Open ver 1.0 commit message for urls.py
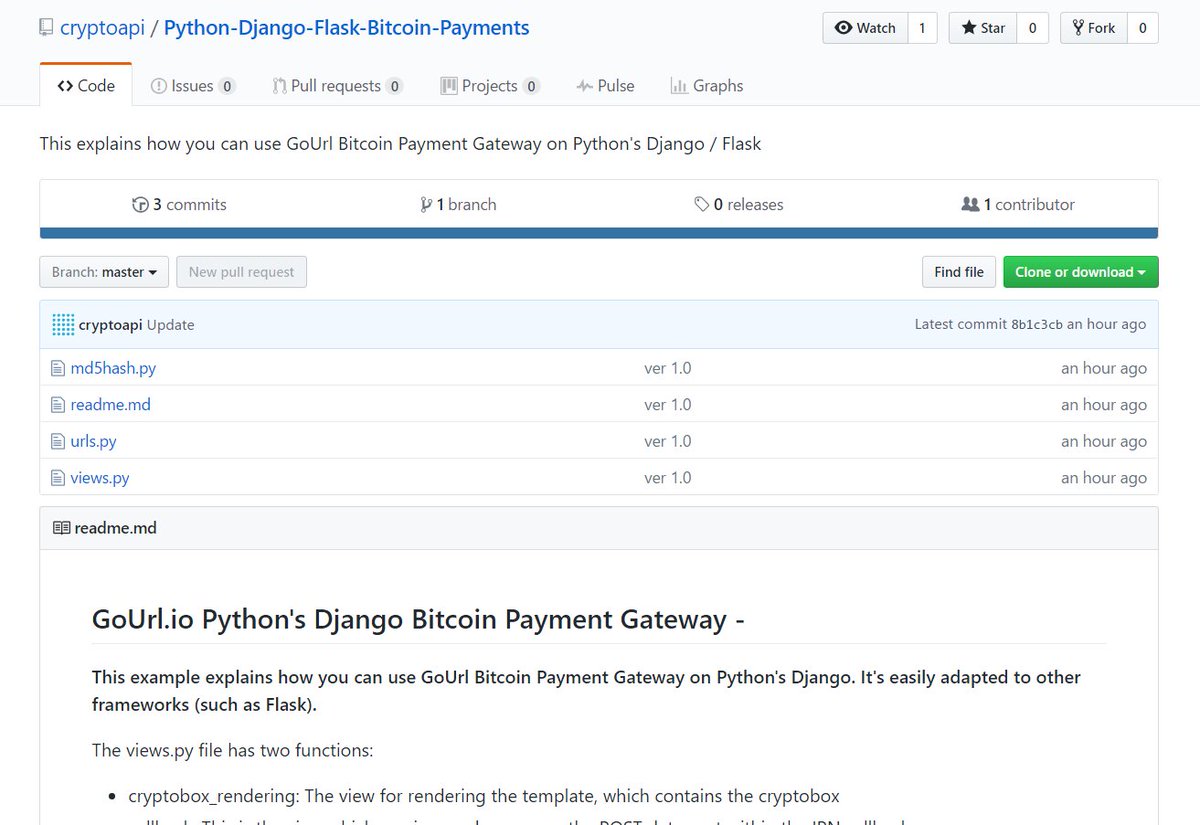The height and width of the screenshot is (825, 1200). 668,441
